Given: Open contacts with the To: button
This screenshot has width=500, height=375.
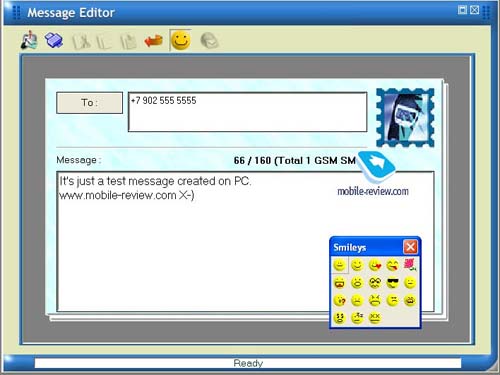Looking at the screenshot, I should tap(89, 103).
